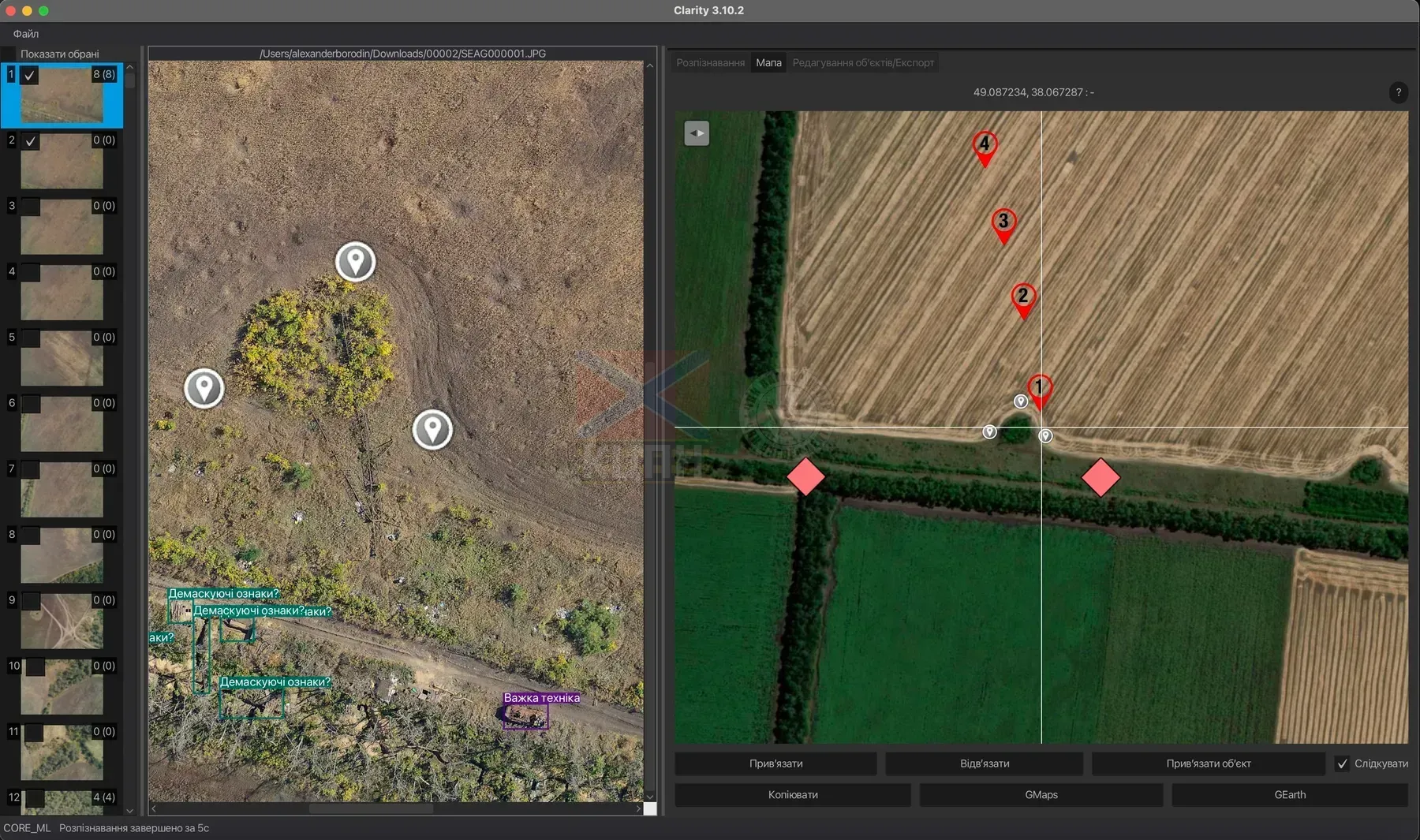Open the question mark help button
The width and height of the screenshot is (1420, 840).
pyautogui.click(x=1398, y=92)
